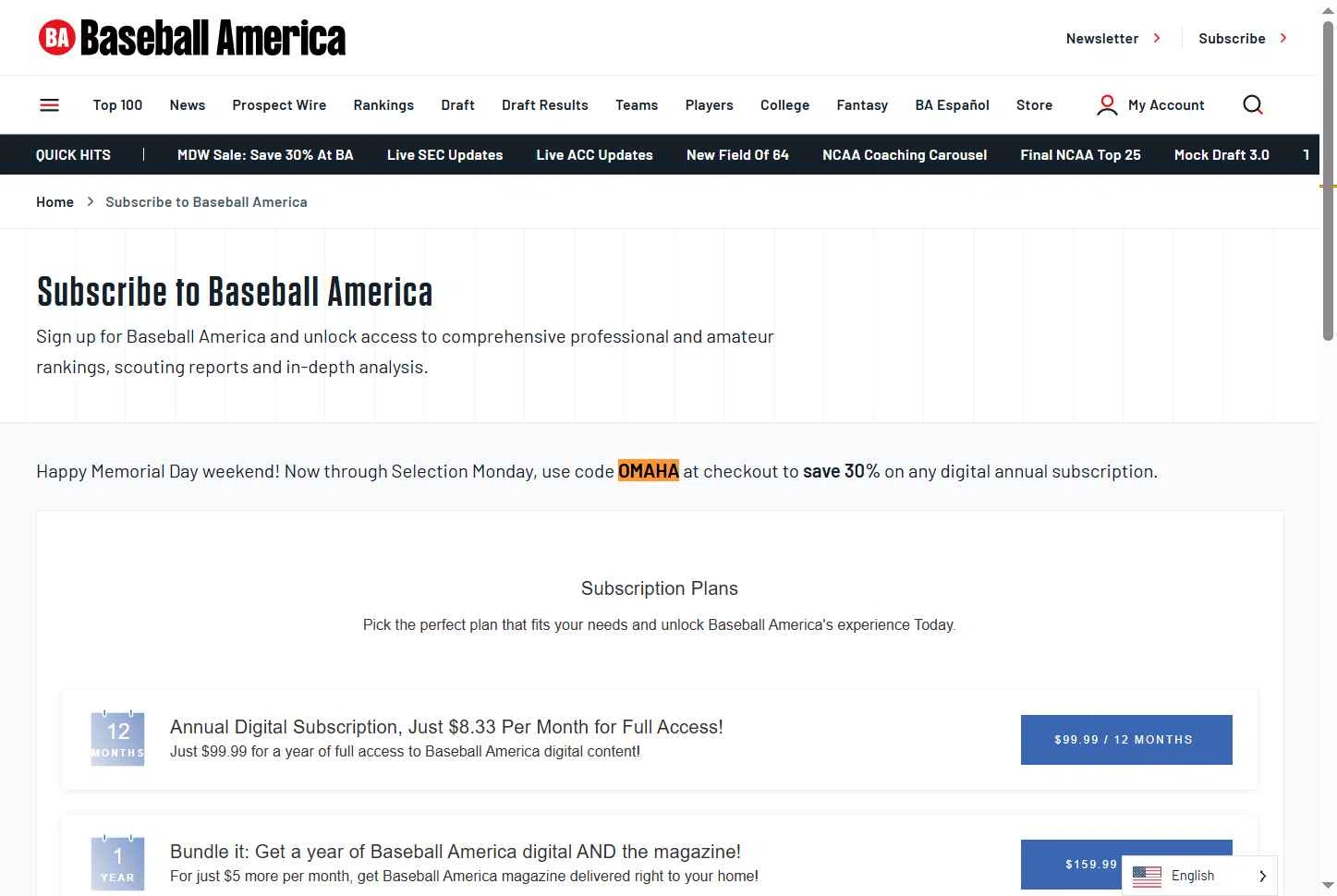
Task: Open Draft Results menu item
Action: click(x=545, y=105)
